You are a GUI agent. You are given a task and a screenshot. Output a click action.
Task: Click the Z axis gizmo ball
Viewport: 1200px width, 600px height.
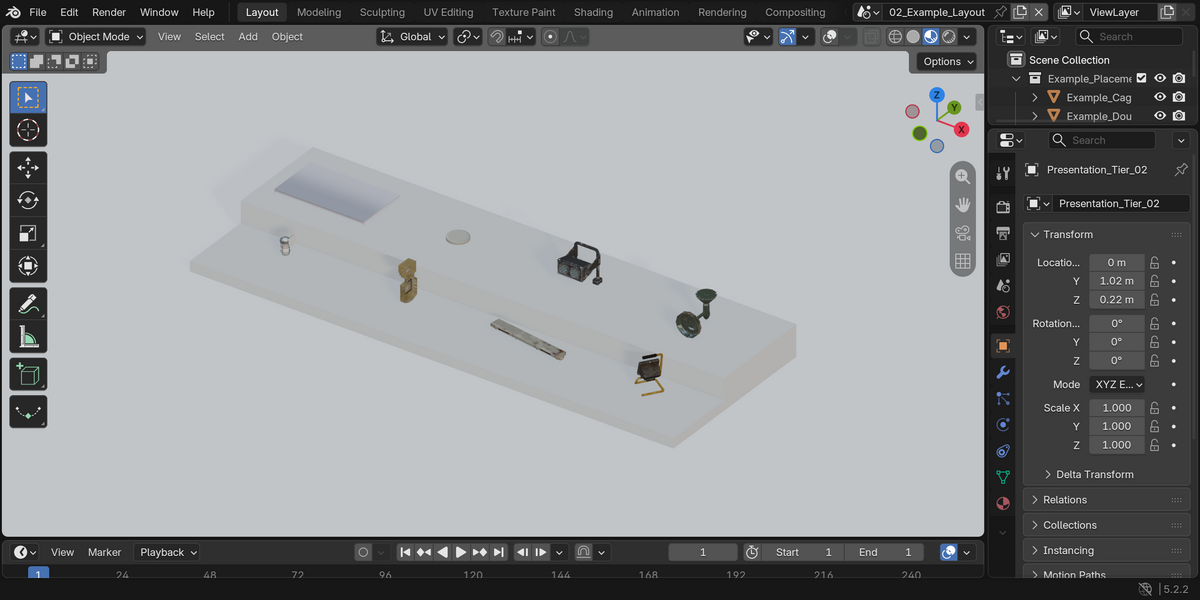point(937,95)
